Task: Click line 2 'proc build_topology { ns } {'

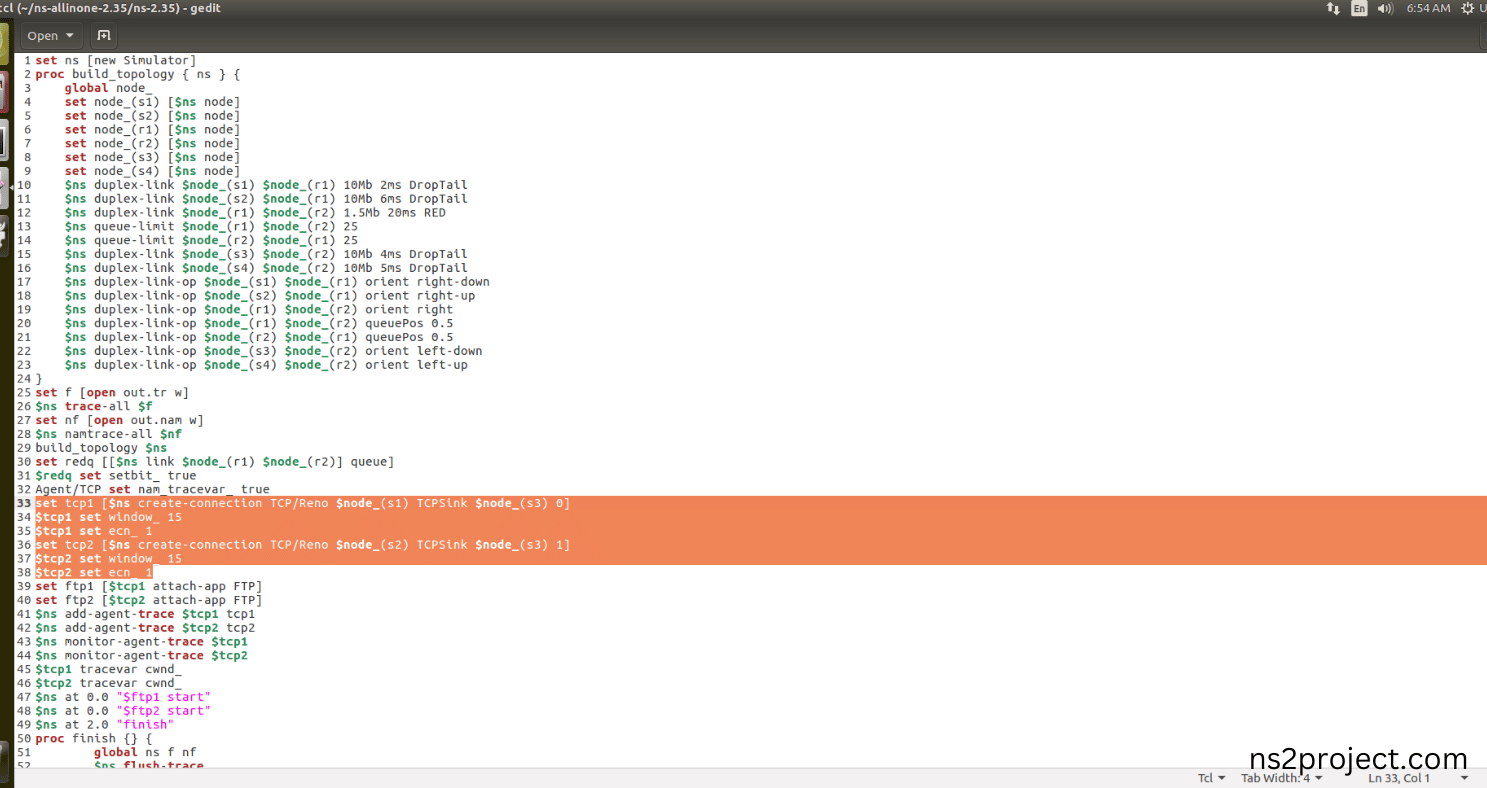Action: point(138,74)
